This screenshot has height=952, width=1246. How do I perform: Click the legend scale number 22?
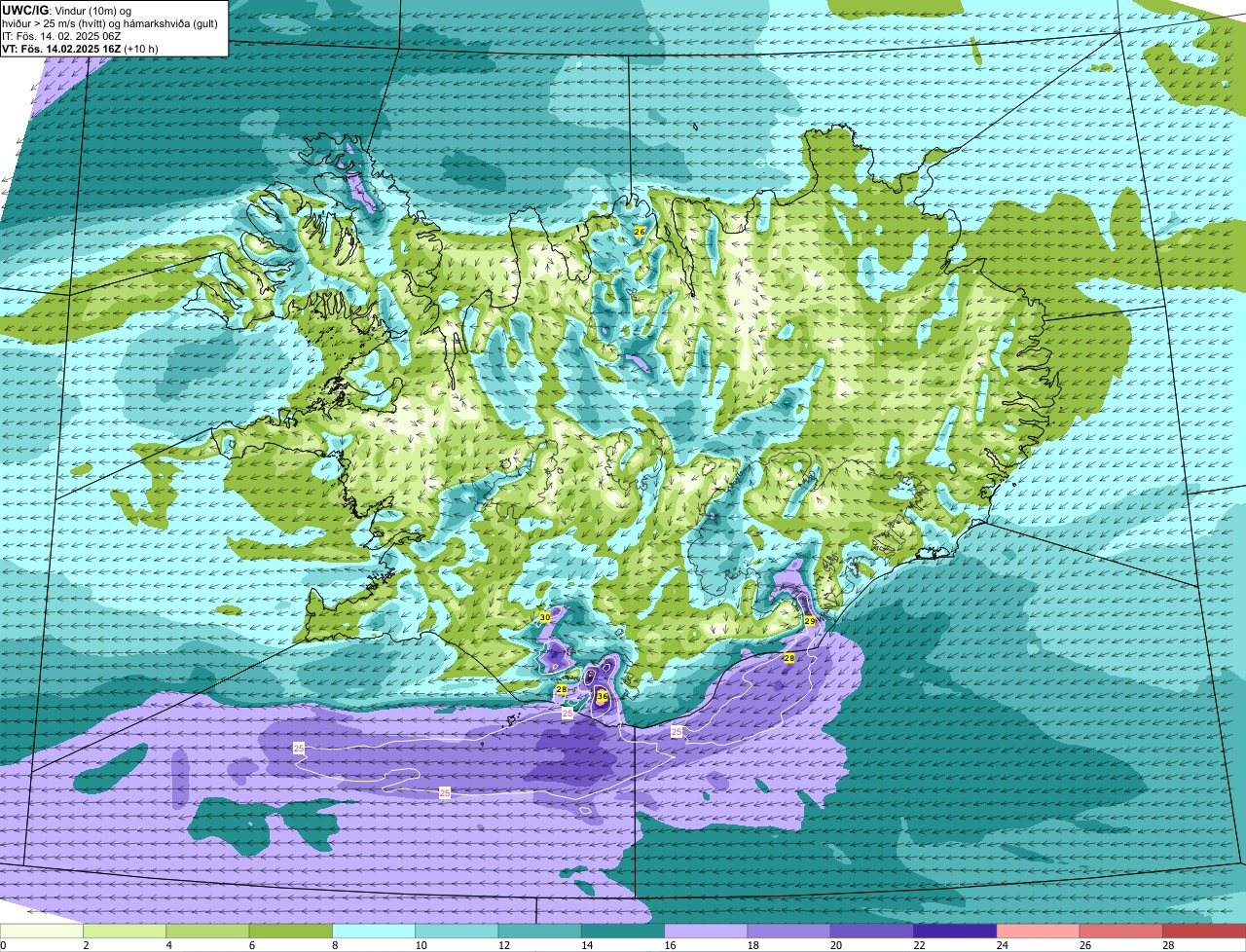pyautogui.click(x=918, y=945)
